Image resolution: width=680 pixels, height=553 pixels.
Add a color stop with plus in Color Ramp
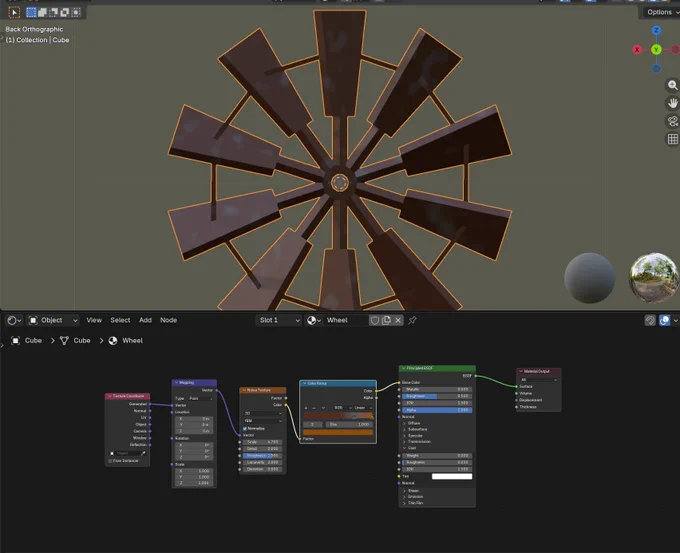click(307, 408)
